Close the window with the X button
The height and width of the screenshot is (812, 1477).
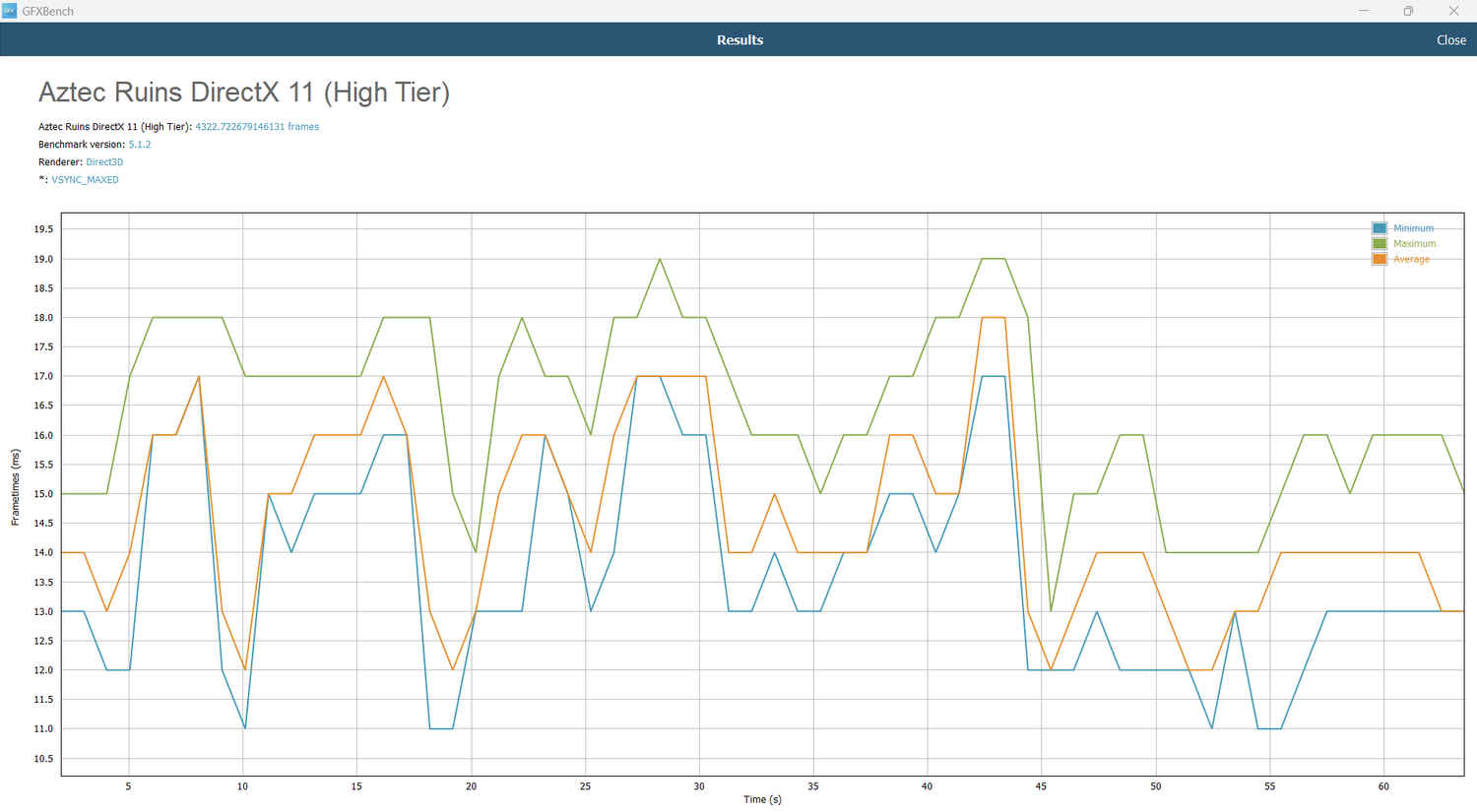click(x=1453, y=11)
